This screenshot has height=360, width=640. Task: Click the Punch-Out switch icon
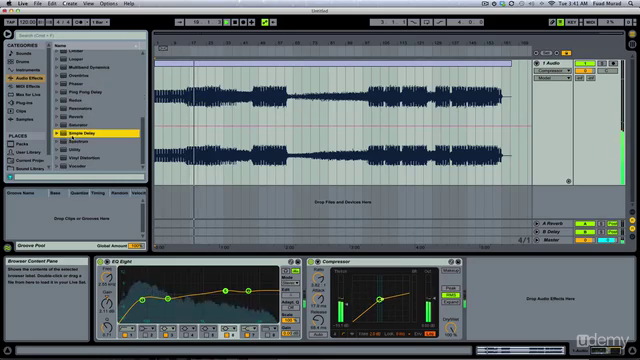click(440, 22)
